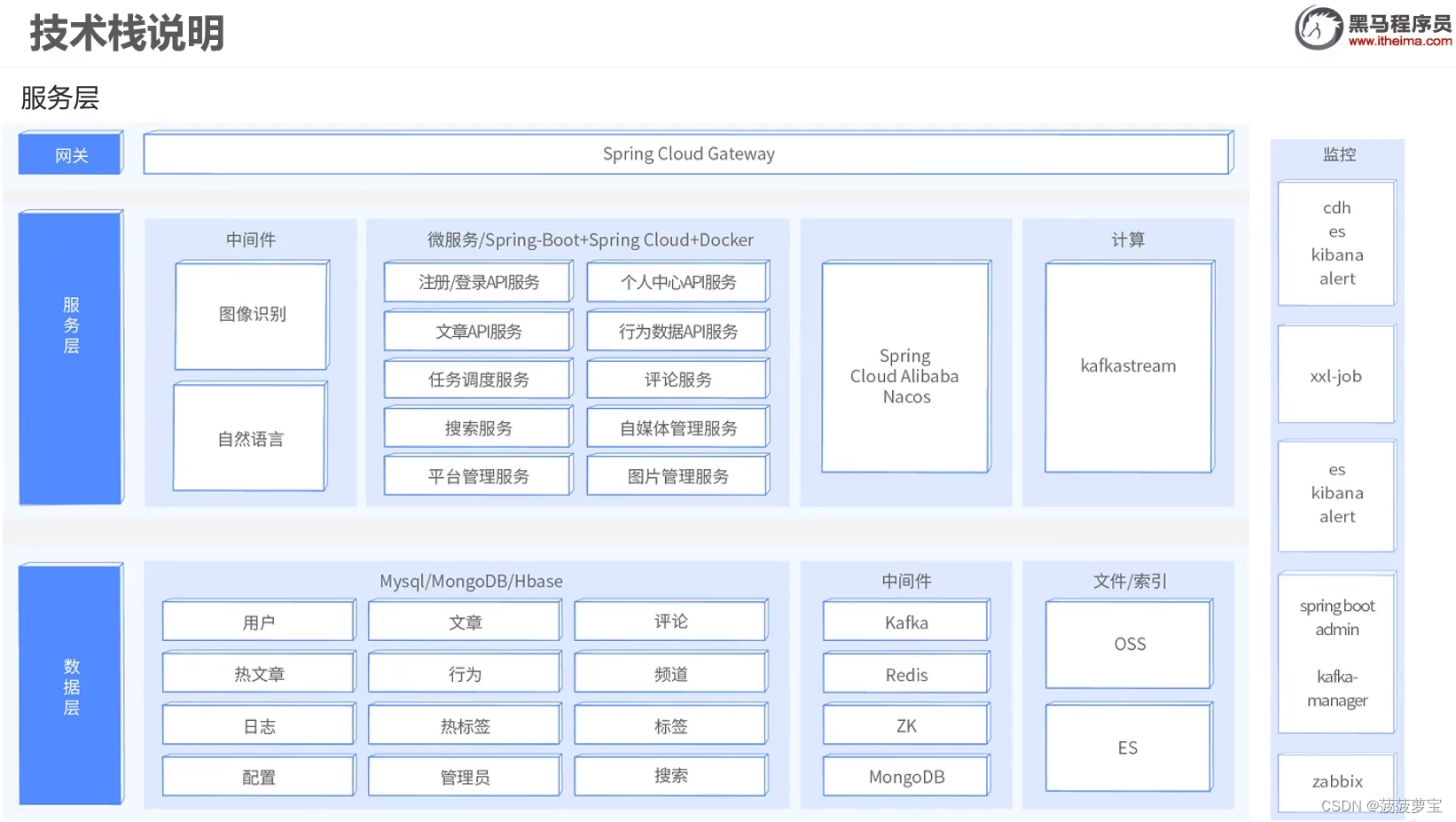Select the zabbix monitoring box
The width and height of the screenshot is (1456, 822).
[1336, 781]
